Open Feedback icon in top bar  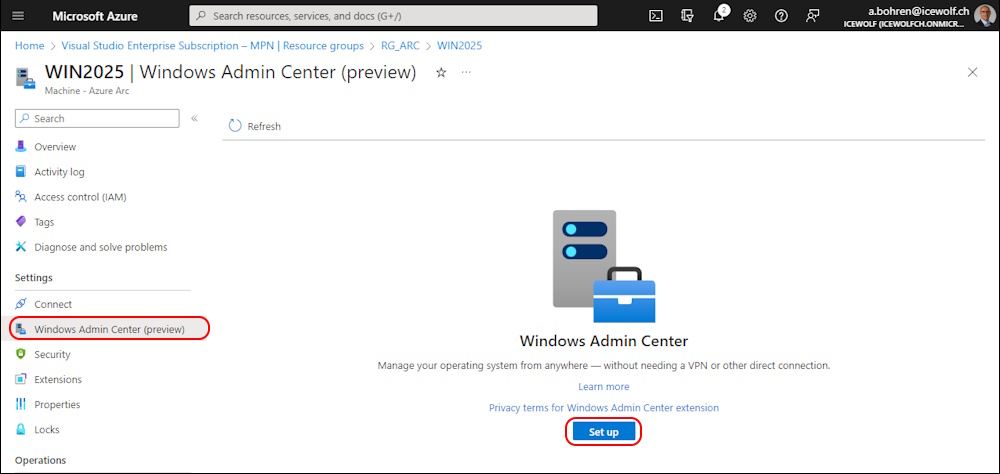tap(812, 16)
